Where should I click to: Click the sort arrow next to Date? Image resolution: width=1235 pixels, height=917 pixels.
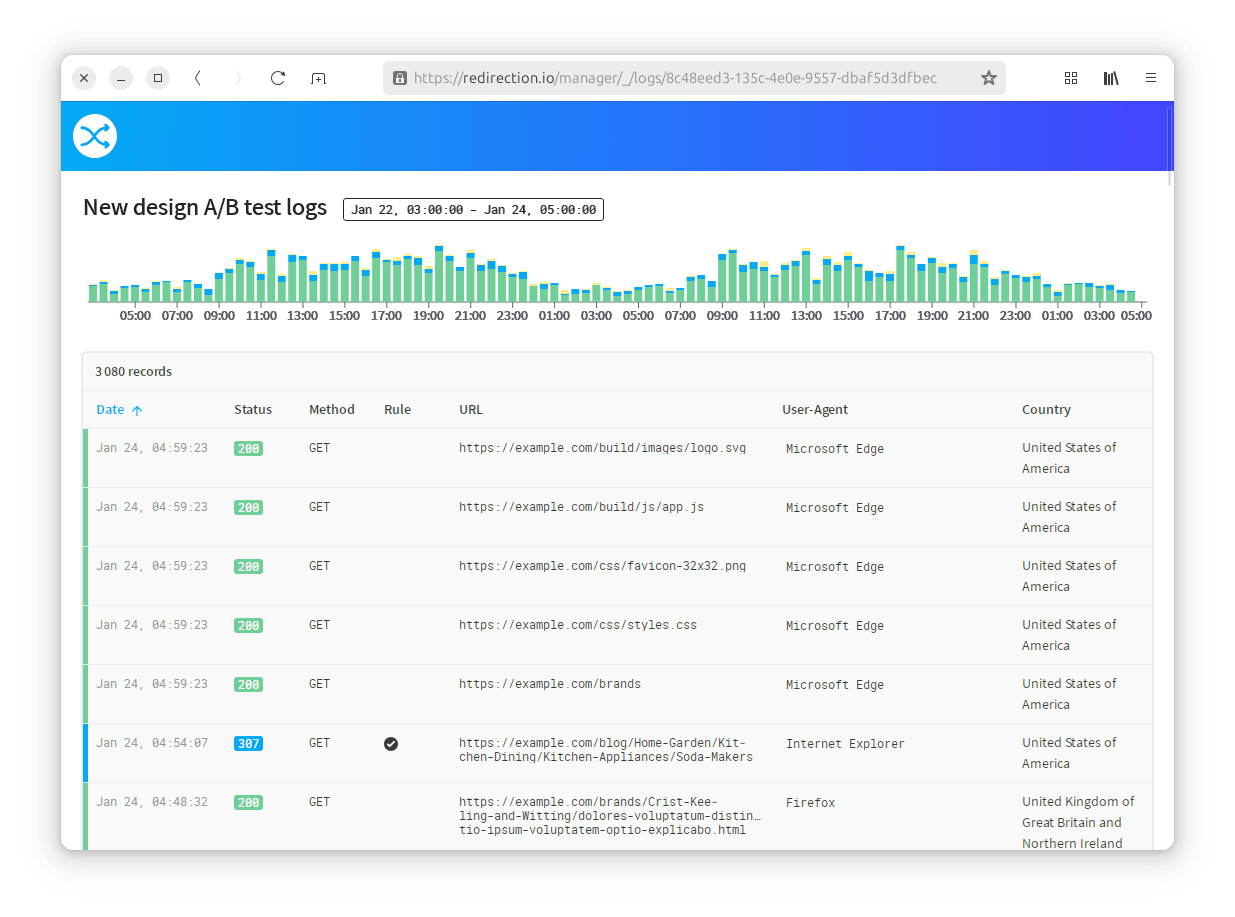(137, 410)
